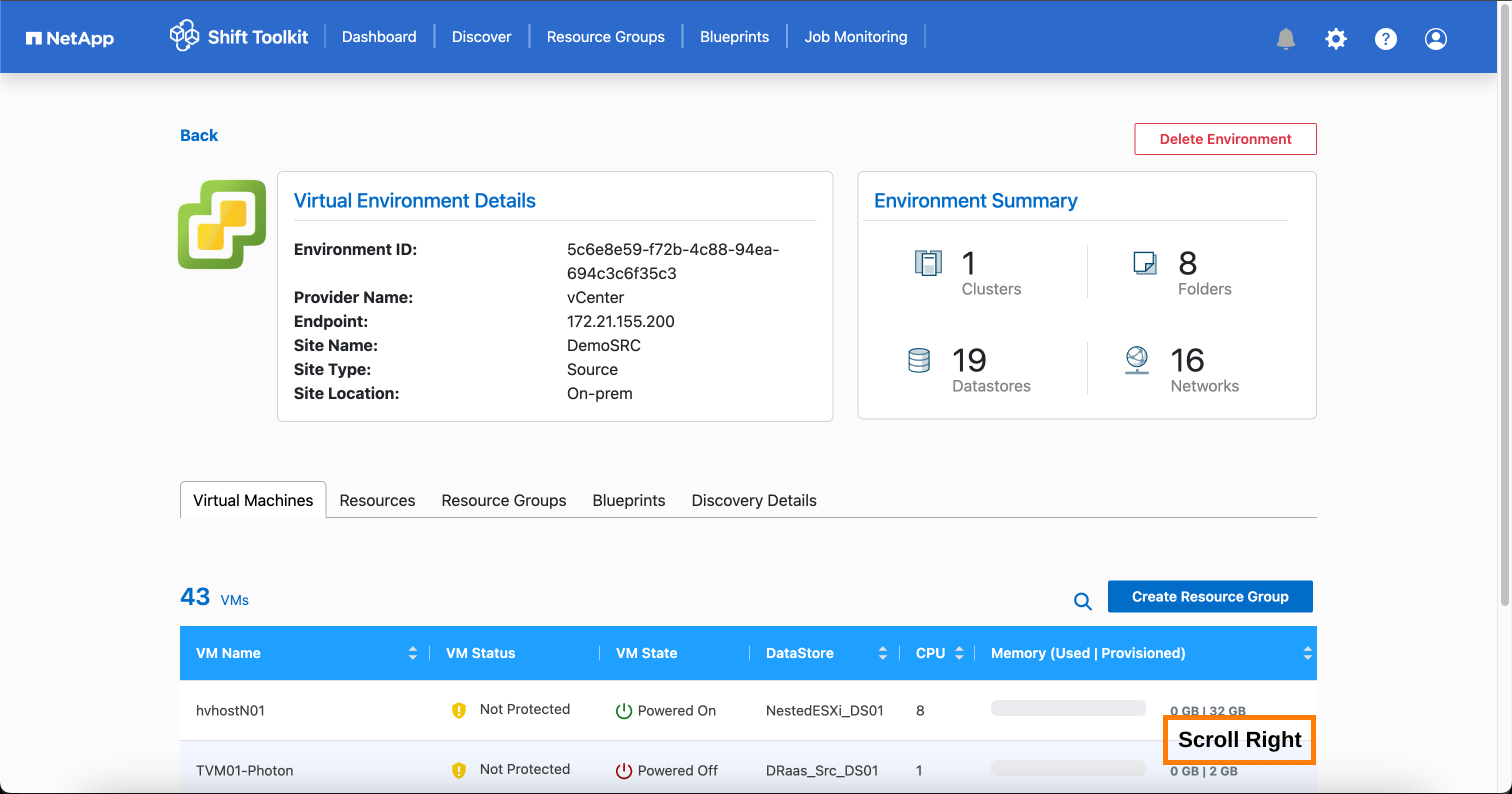Click the NetApp logo
This screenshot has width=1512, height=794.
pos(70,38)
